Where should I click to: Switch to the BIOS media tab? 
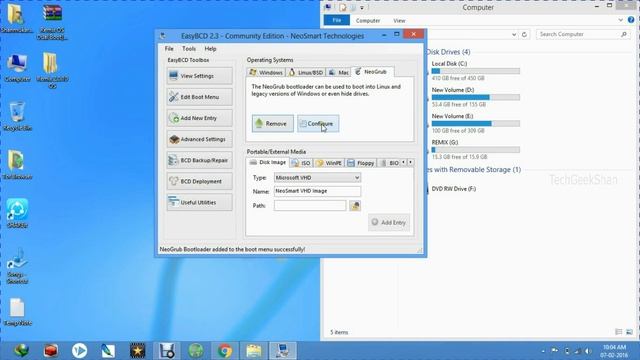coord(389,163)
